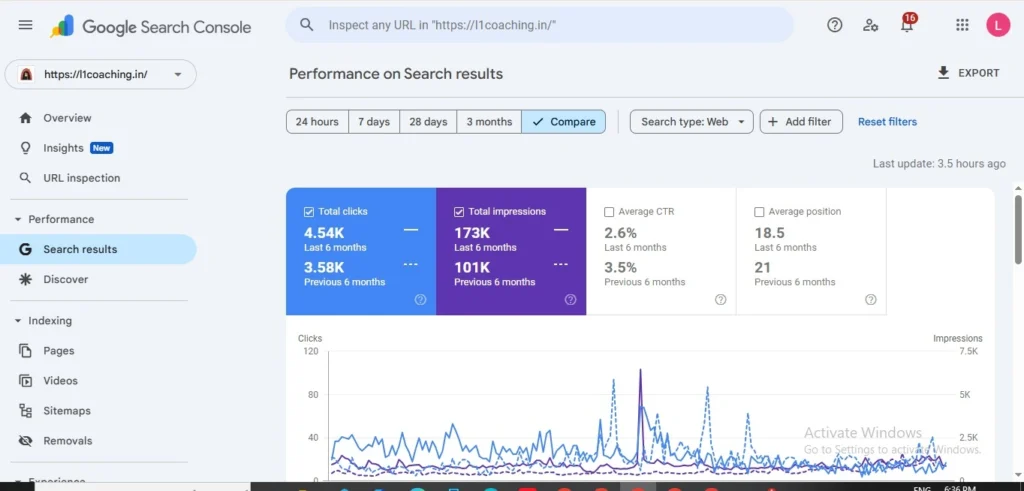Select the 28 days date range
This screenshot has height=491, width=1024.
pos(428,121)
